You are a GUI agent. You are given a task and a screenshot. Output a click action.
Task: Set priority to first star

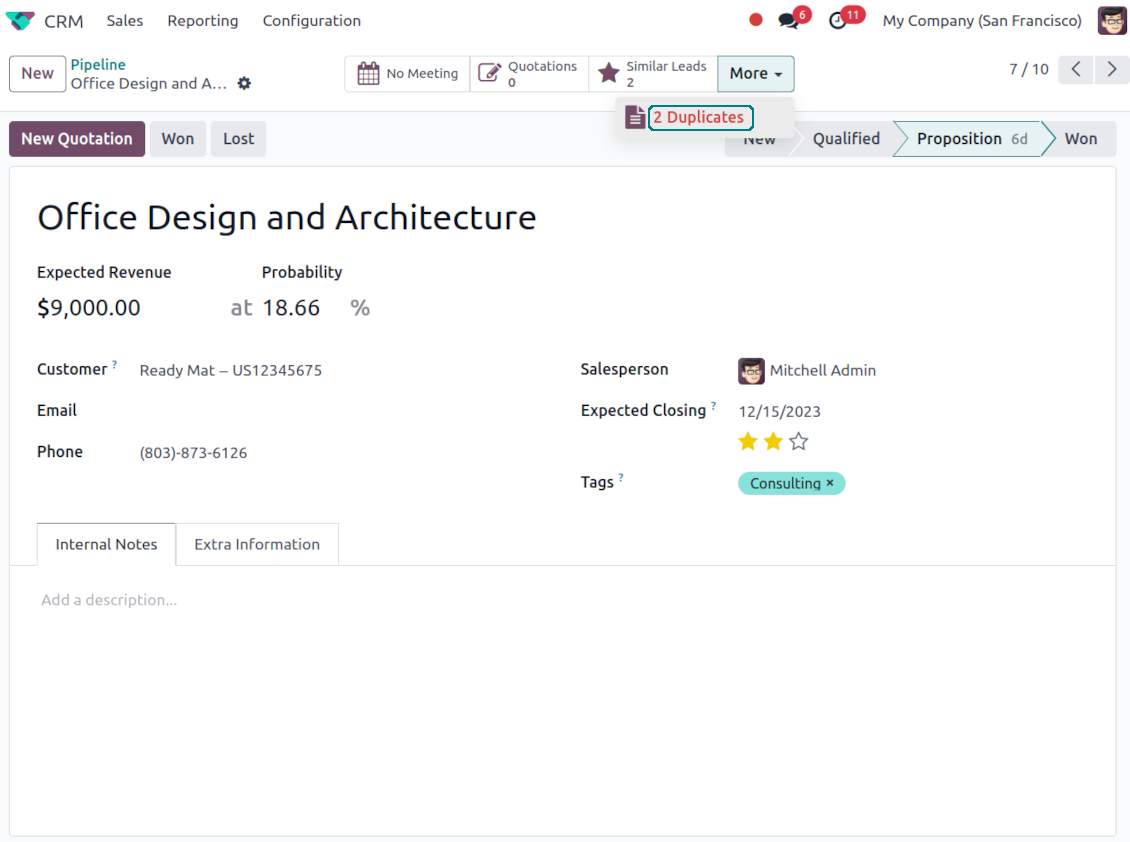pos(748,442)
